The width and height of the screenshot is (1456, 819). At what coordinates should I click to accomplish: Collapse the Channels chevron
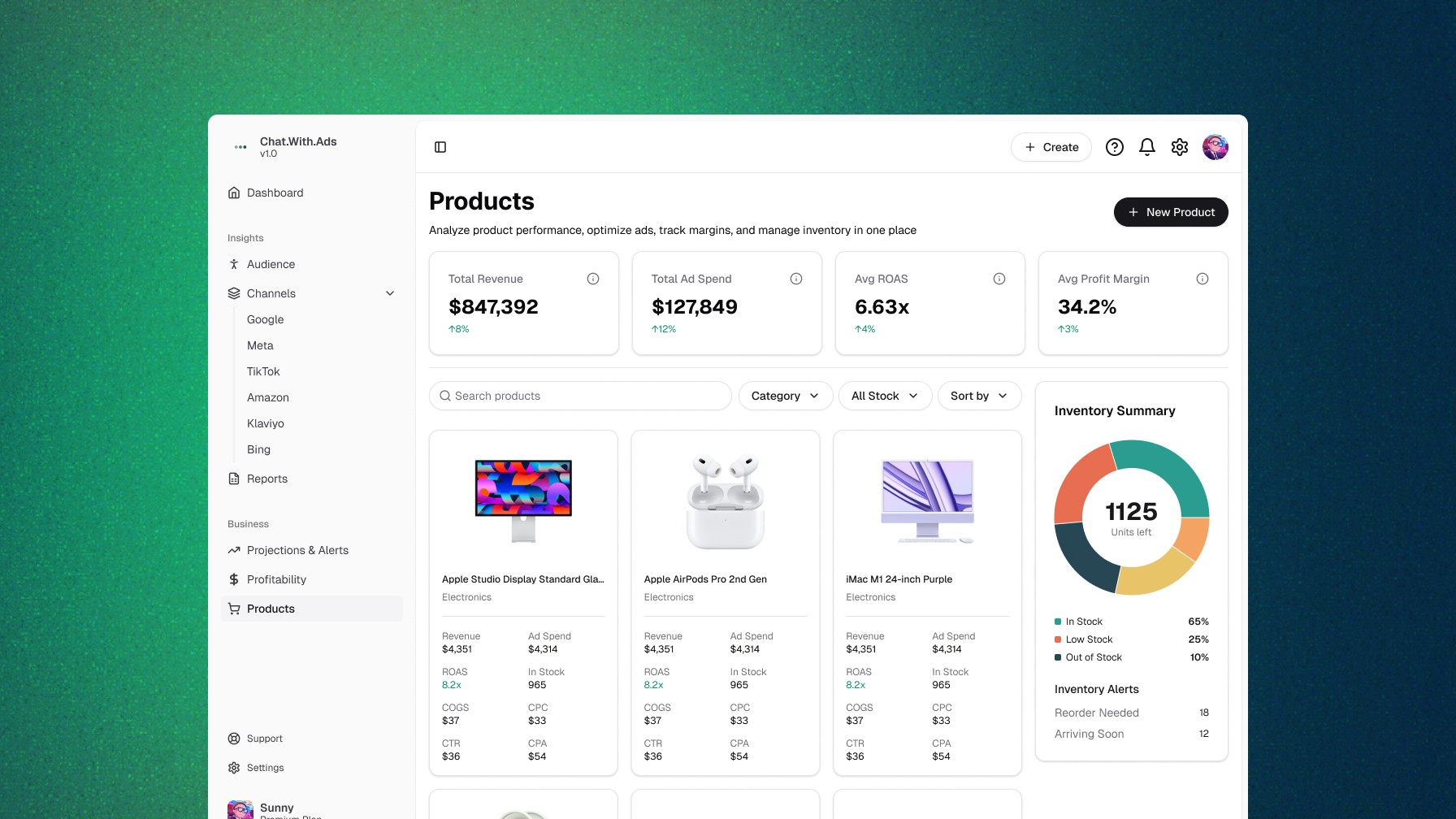[x=390, y=293]
